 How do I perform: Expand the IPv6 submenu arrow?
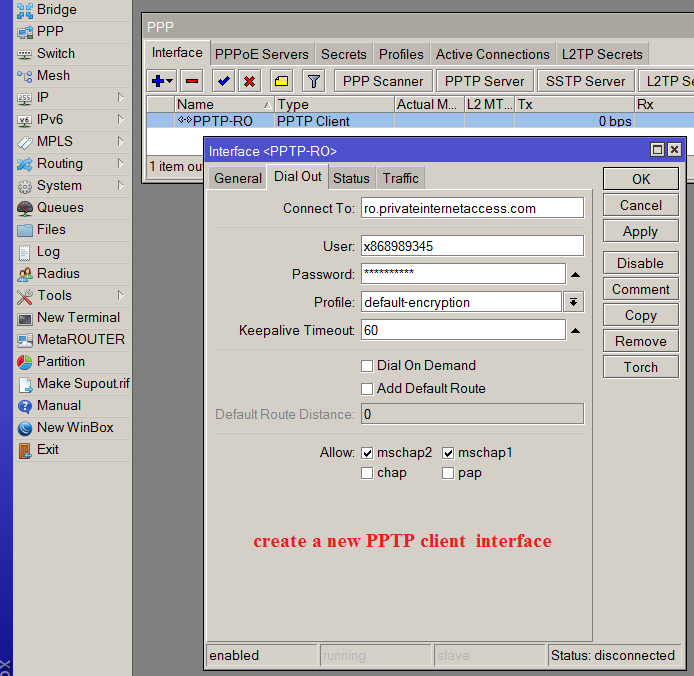[x=120, y=120]
